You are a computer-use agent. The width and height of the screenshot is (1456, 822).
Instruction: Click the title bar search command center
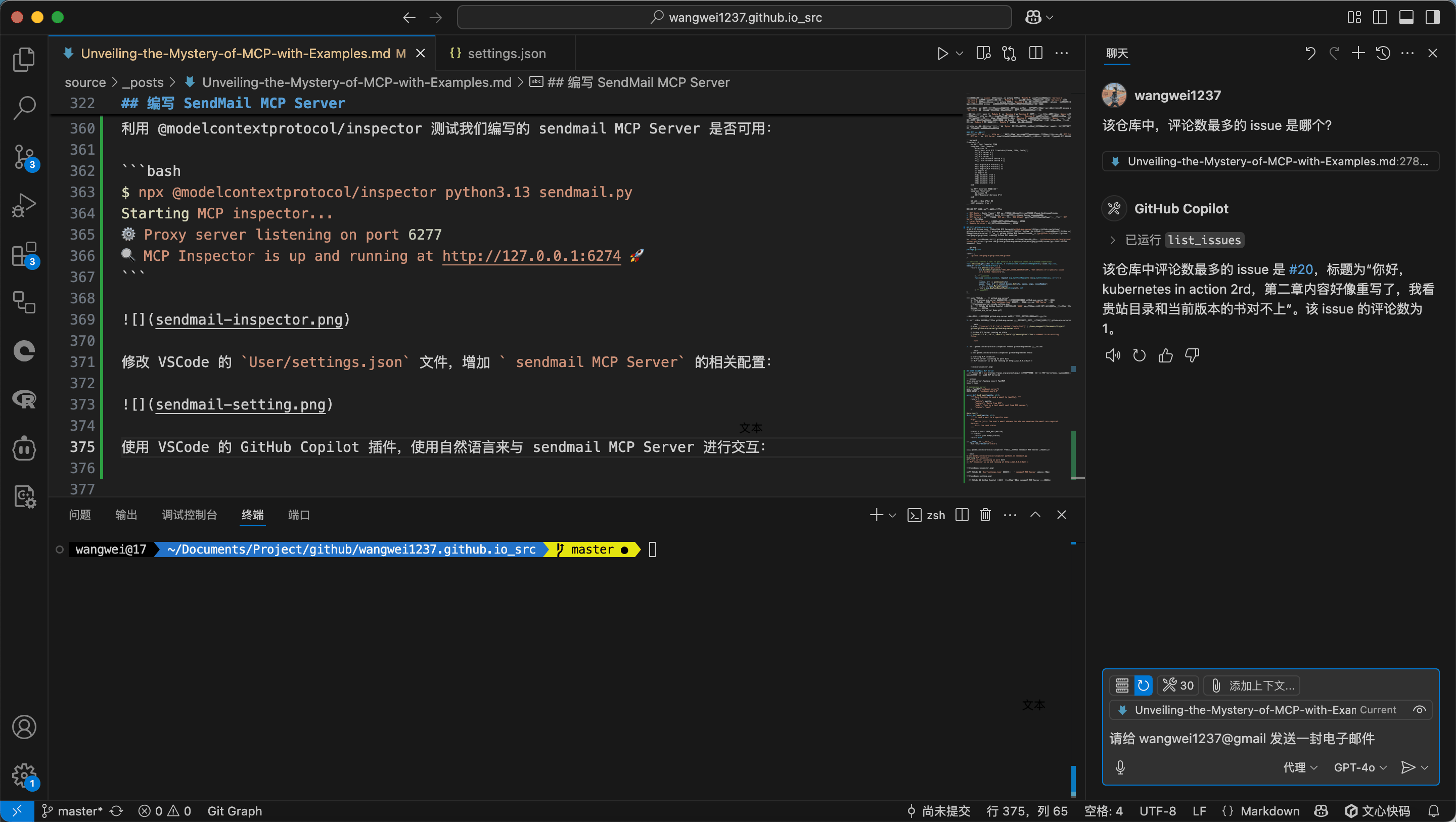pyautogui.click(x=734, y=18)
